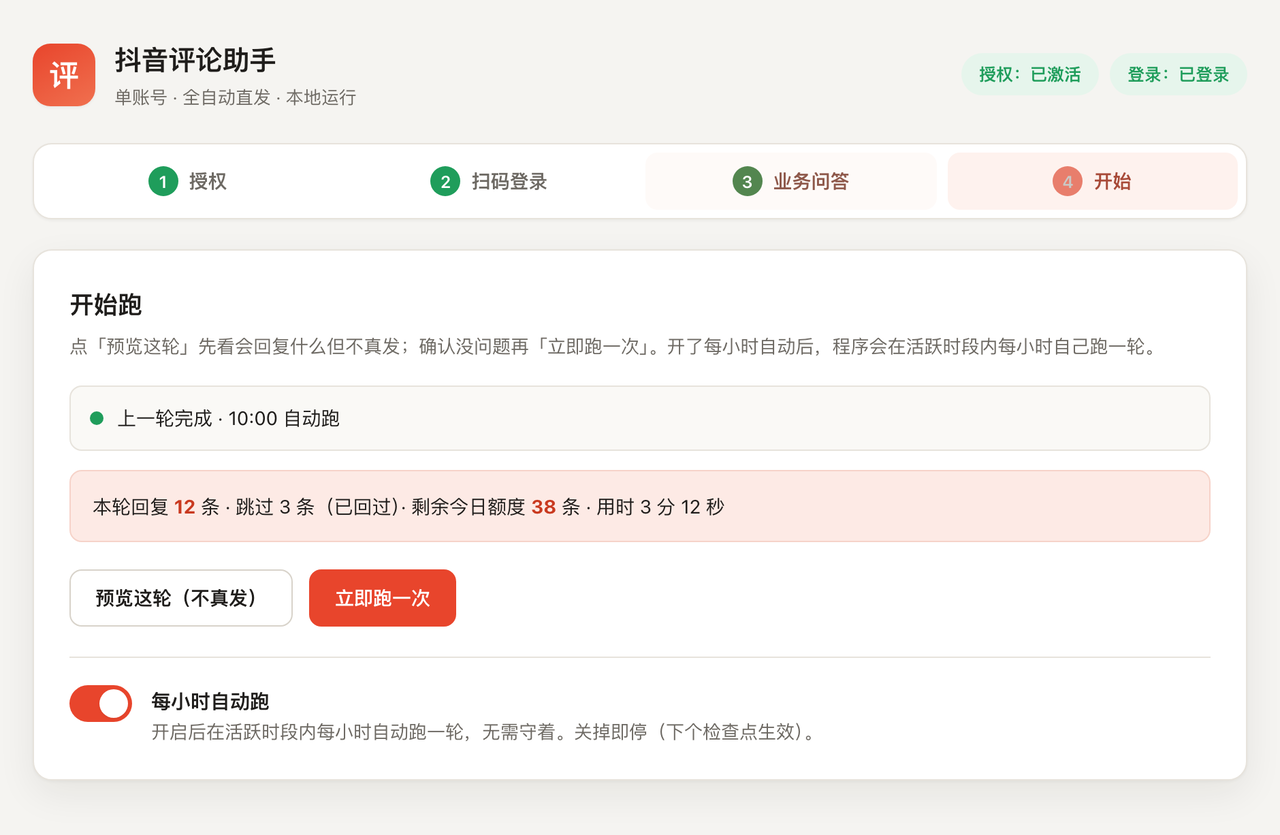Screen dimensions: 1280x835
Task: Turn off the 每小时自动跑 toggle switch
Action: (x=101, y=703)
